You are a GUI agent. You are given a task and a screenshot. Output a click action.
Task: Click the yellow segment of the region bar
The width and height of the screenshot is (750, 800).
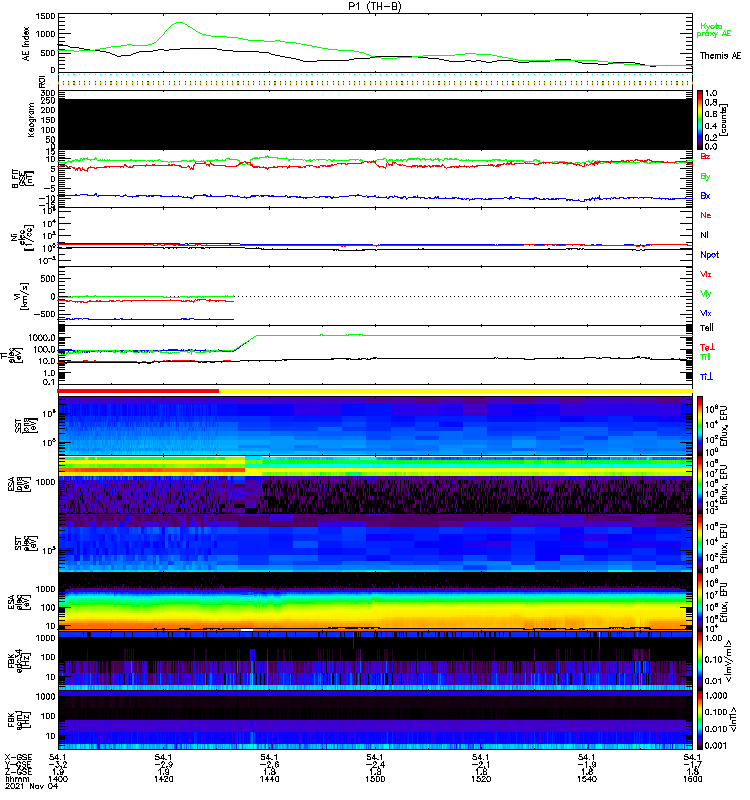pos(456,391)
